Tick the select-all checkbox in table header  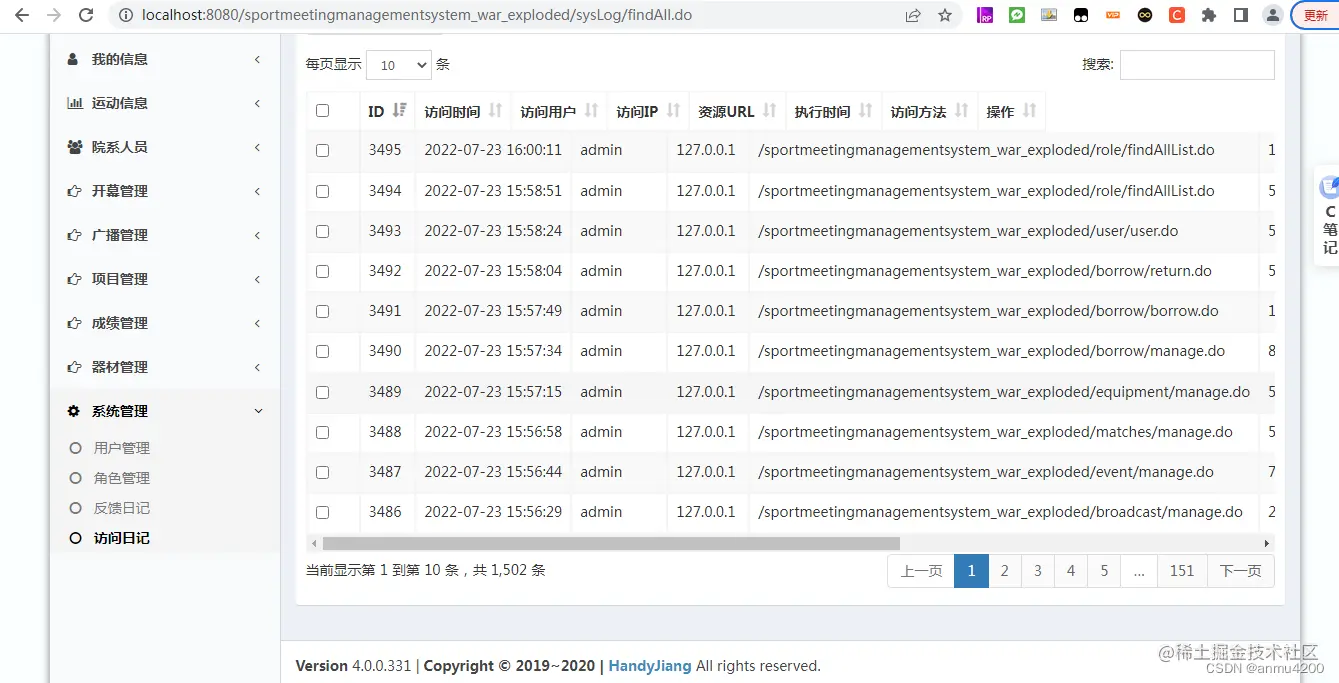(322, 111)
